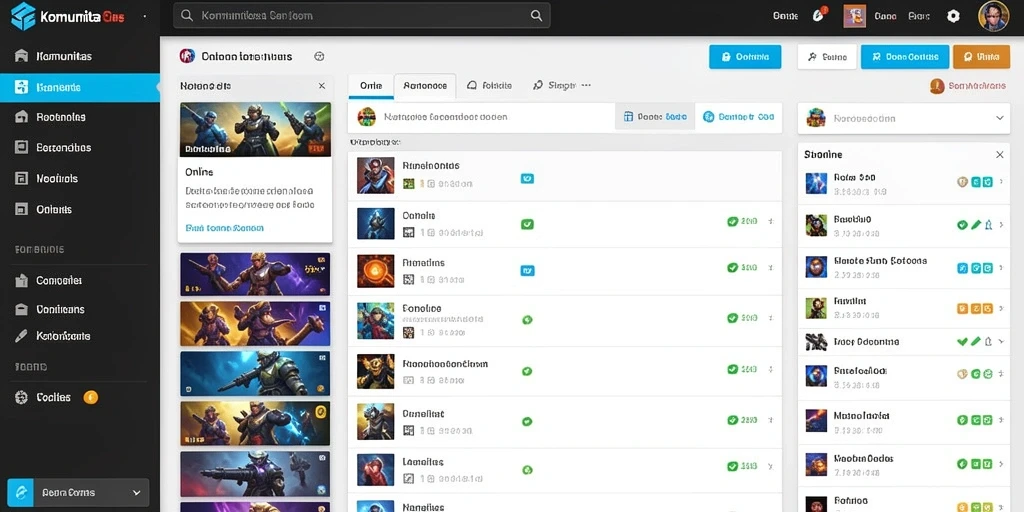The height and width of the screenshot is (512, 1024).
Task: Open the round user profile avatar
Action: pyautogui.click(x=993, y=16)
